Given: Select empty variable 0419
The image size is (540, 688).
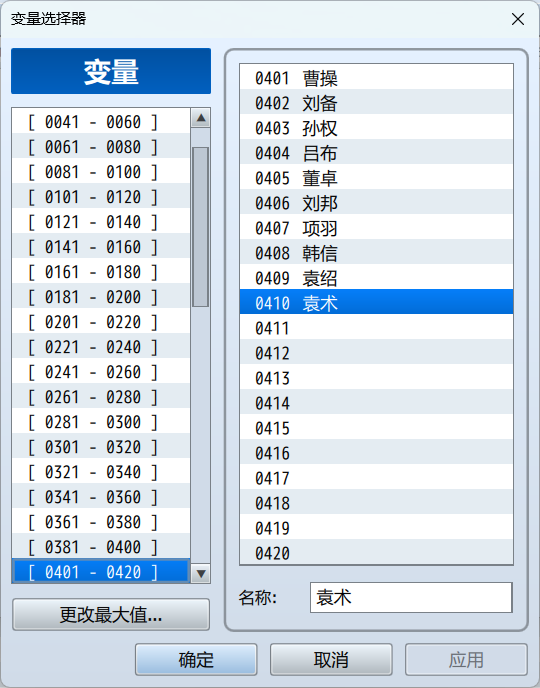Looking at the screenshot, I should pos(376,528).
